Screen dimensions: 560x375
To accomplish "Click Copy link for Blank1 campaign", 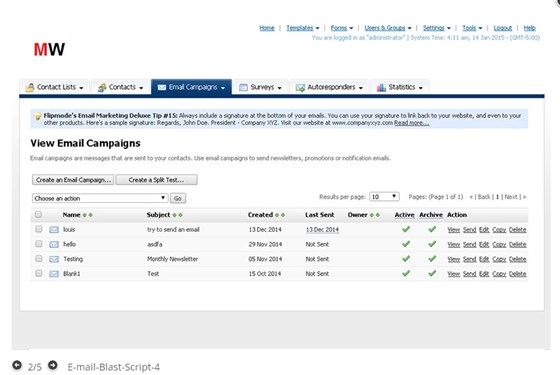I will [499, 274].
